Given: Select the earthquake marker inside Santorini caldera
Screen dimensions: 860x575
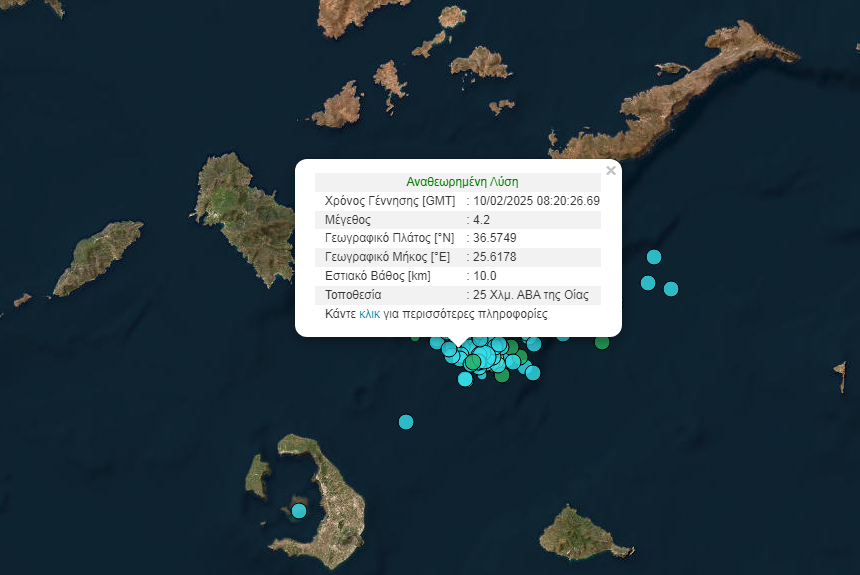Looking at the screenshot, I should pyautogui.click(x=299, y=511).
